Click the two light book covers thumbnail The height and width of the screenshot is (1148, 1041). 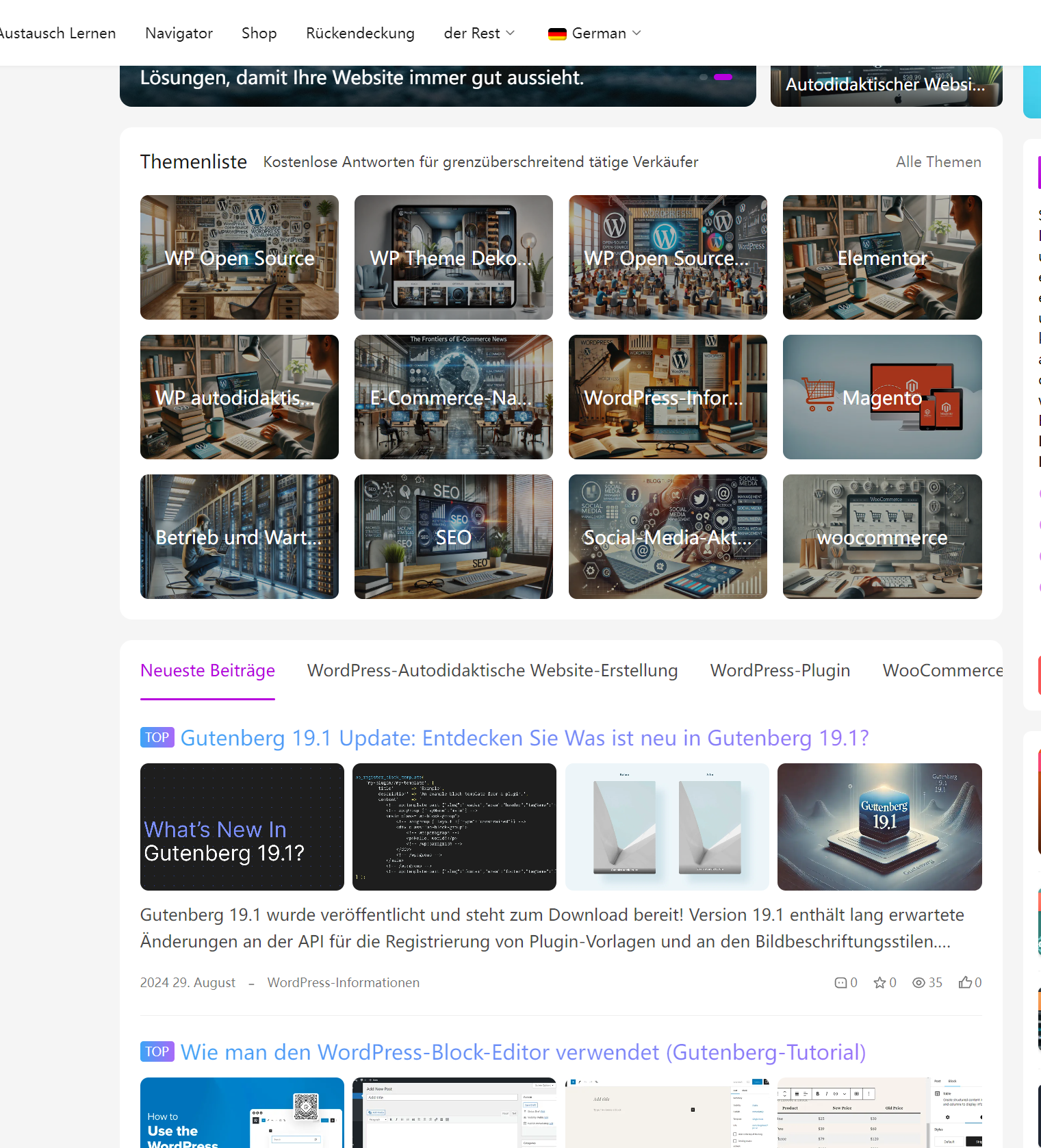[667, 827]
